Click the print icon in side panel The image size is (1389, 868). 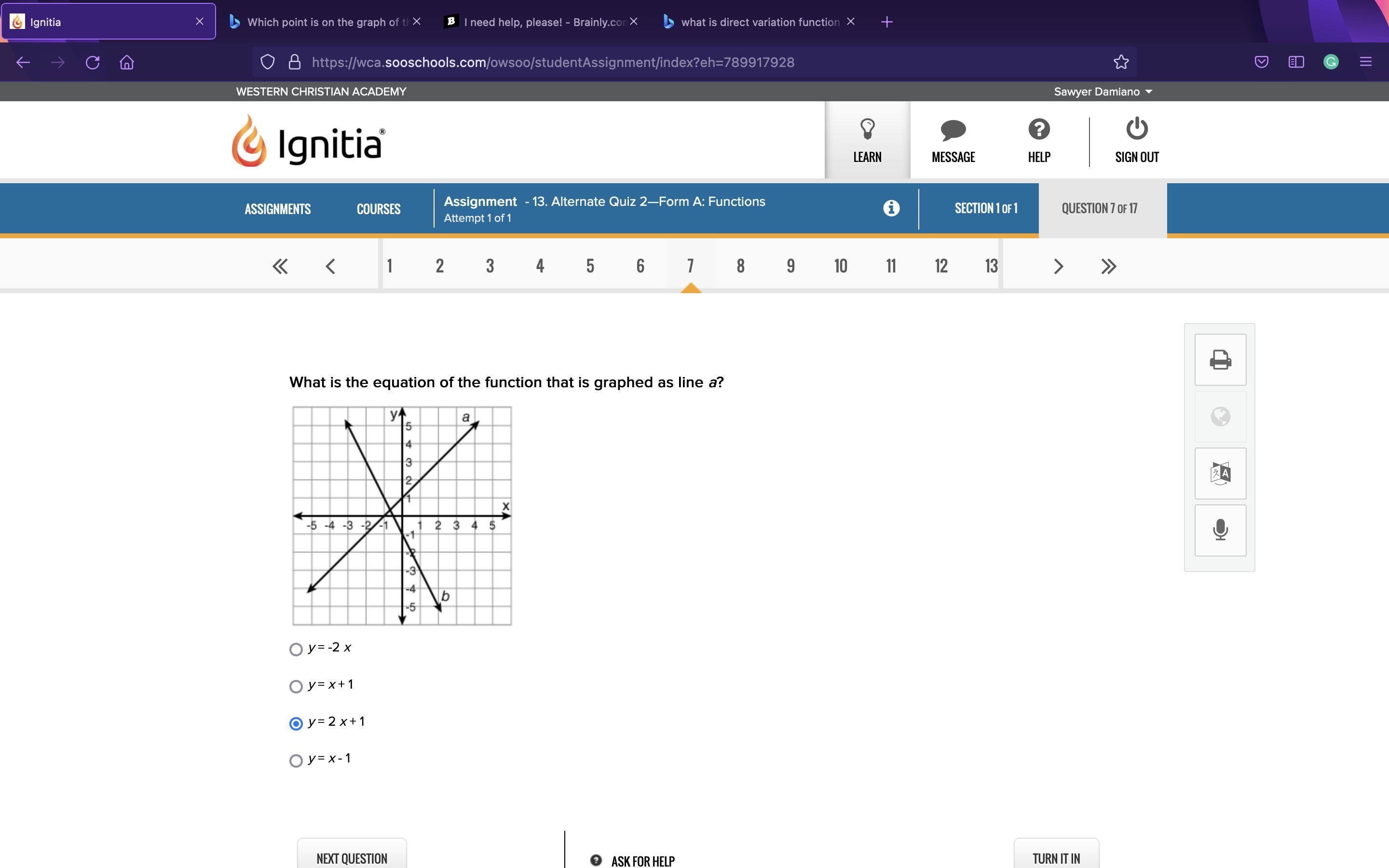pos(1220,360)
